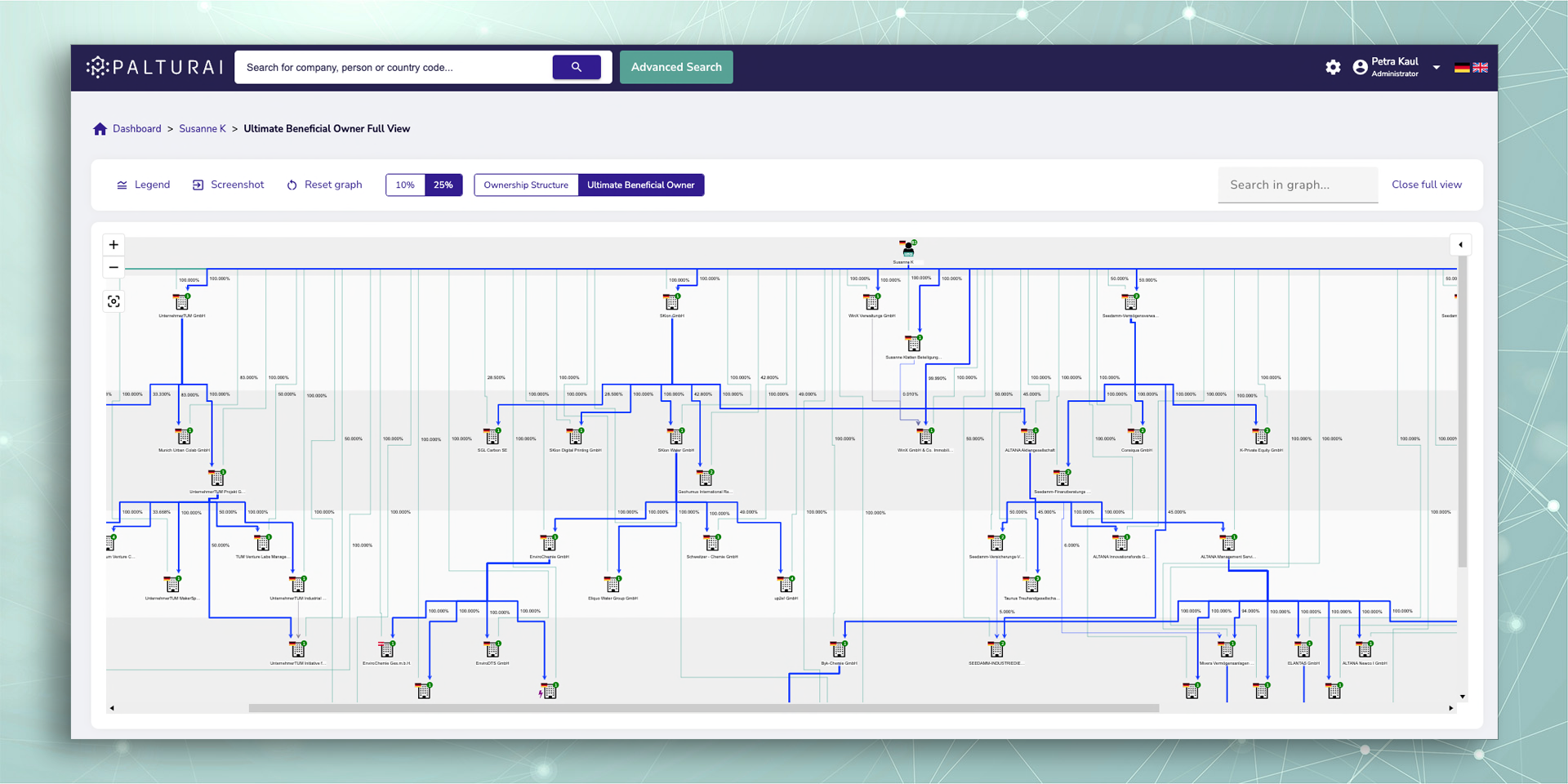Expand the collapsed side panel arrow
The height and width of the screenshot is (784, 1568).
coord(1460,245)
